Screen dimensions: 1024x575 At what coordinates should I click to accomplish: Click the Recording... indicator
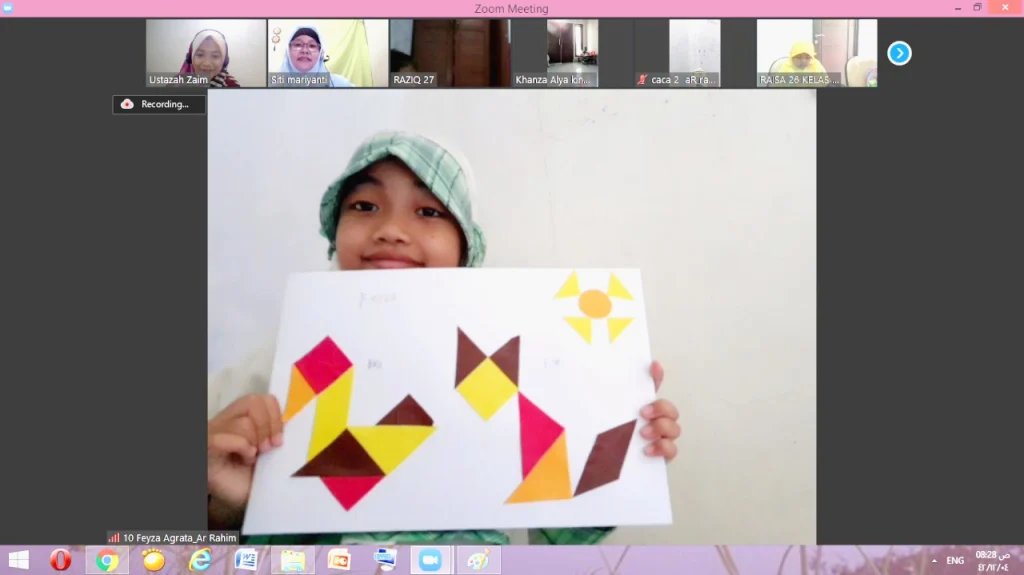click(159, 105)
